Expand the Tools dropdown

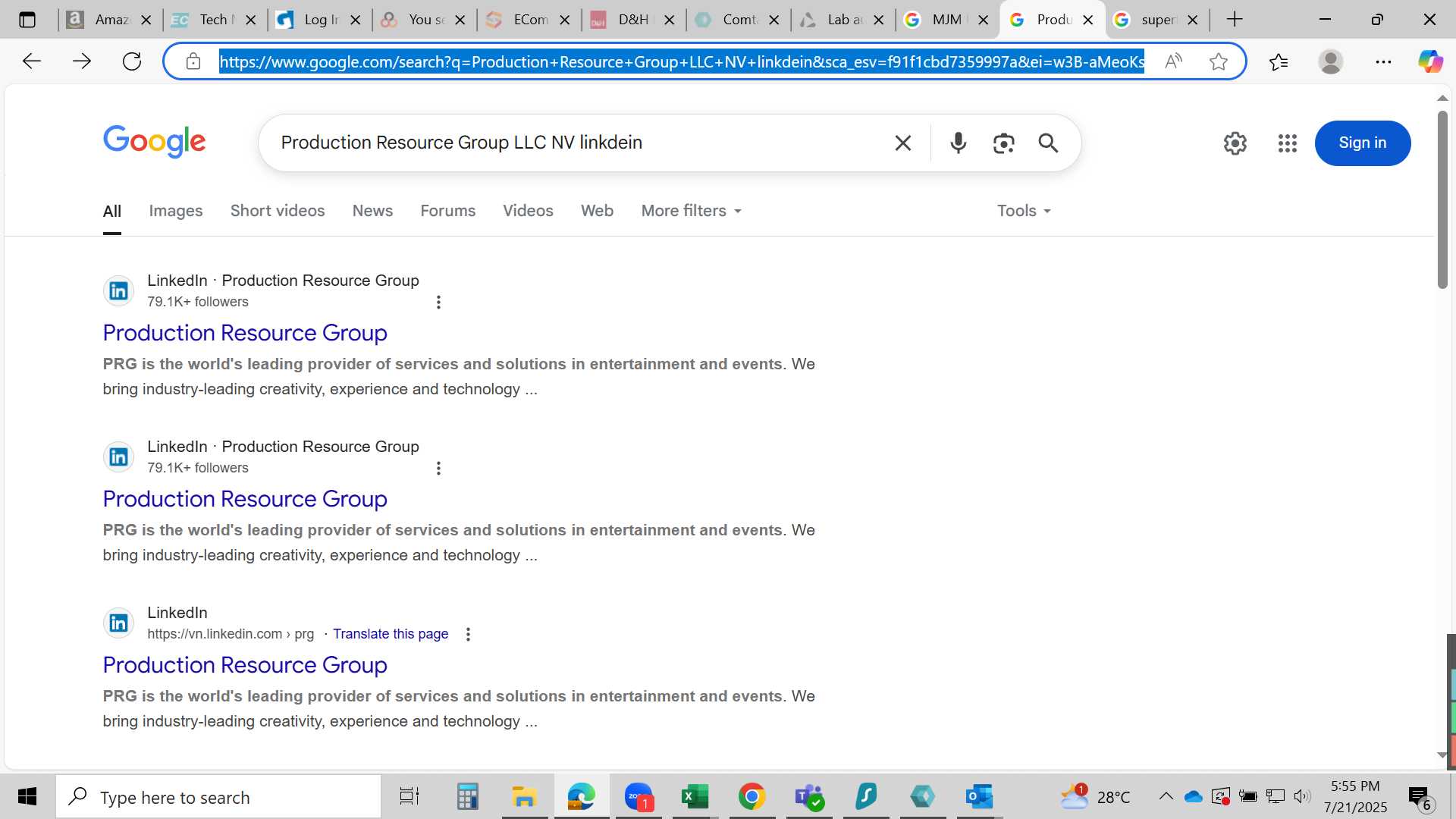pos(1025,211)
